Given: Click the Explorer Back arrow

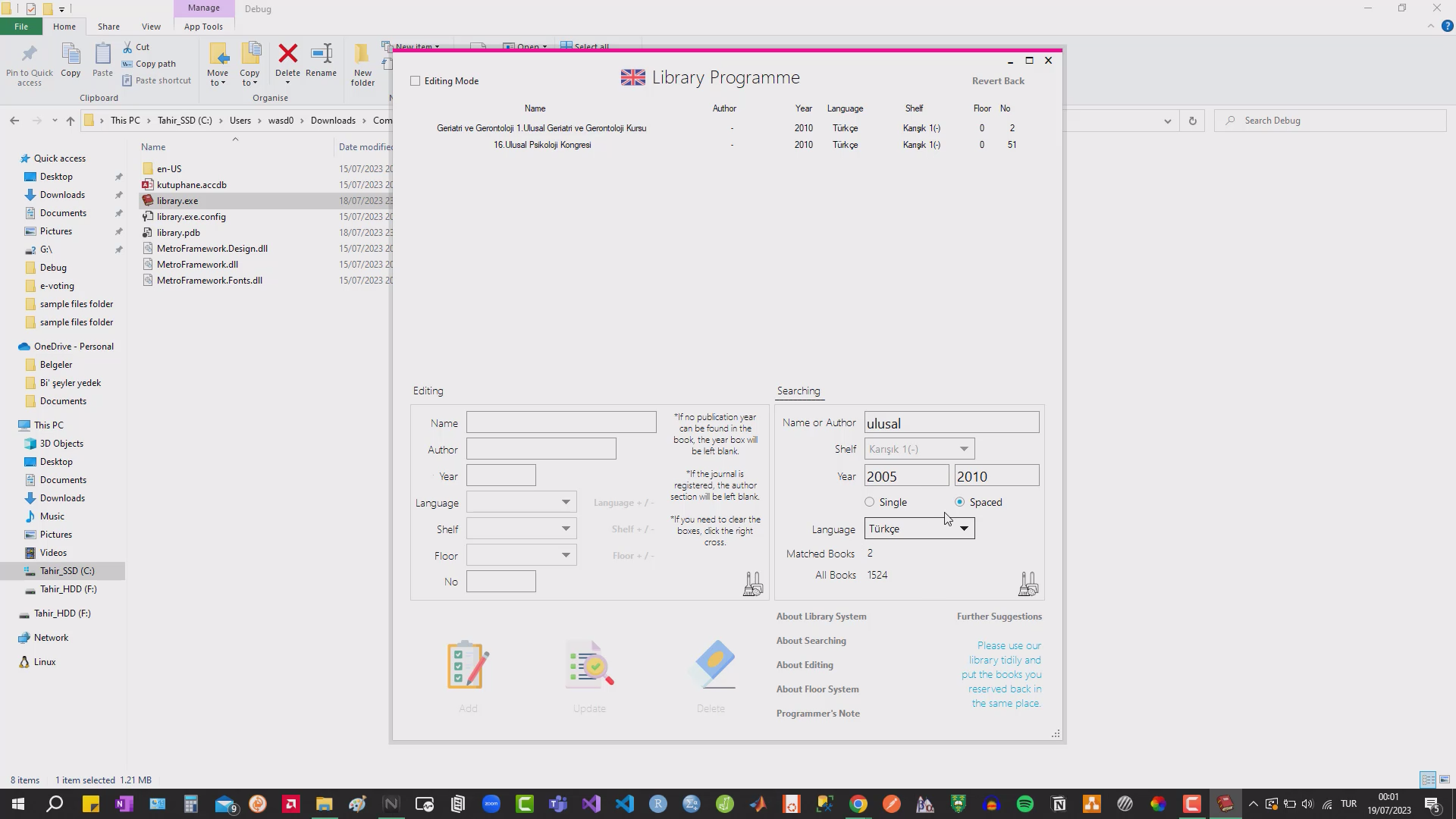Looking at the screenshot, I should coord(14,121).
